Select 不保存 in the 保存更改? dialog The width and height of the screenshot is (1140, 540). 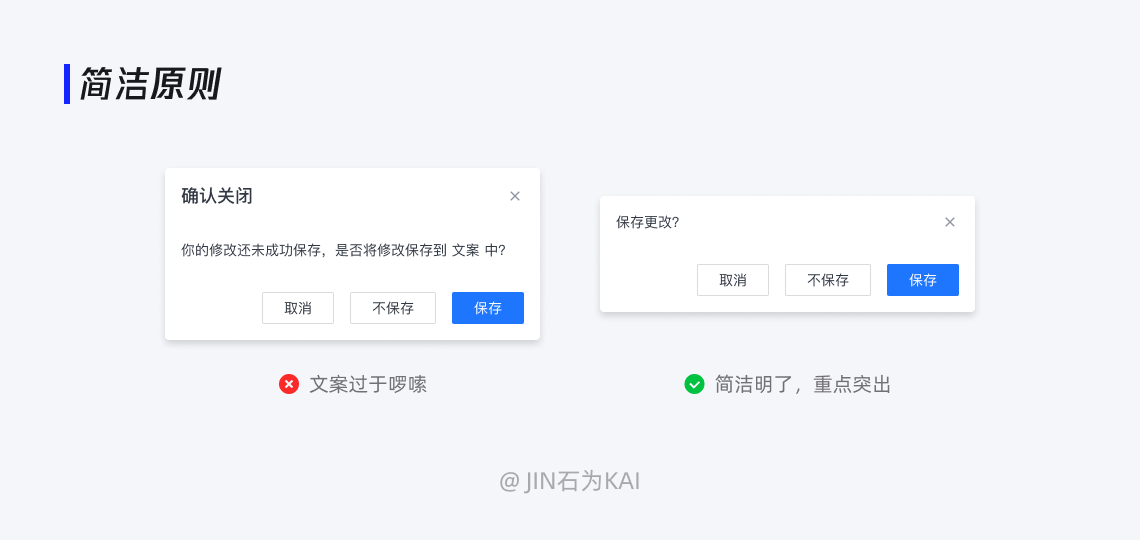point(828,280)
